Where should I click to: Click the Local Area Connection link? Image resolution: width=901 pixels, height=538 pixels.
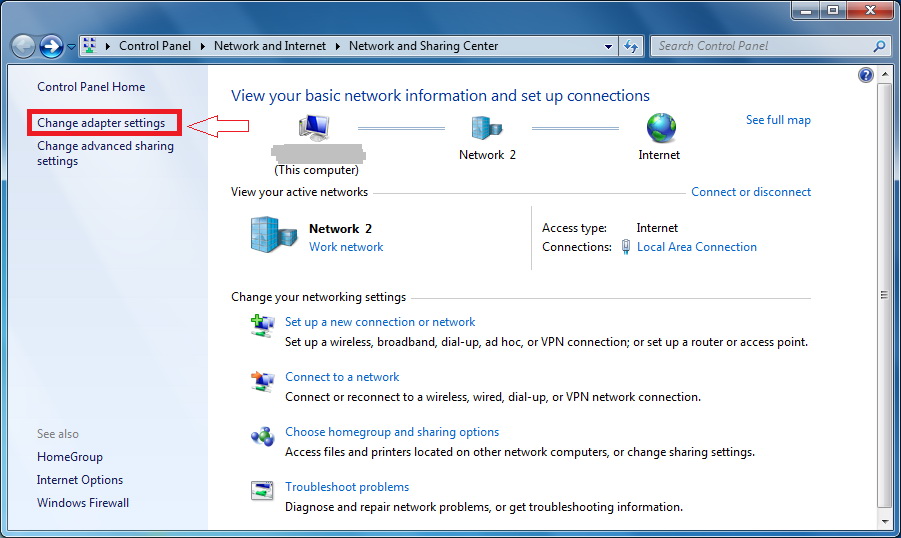coord(696,247)
